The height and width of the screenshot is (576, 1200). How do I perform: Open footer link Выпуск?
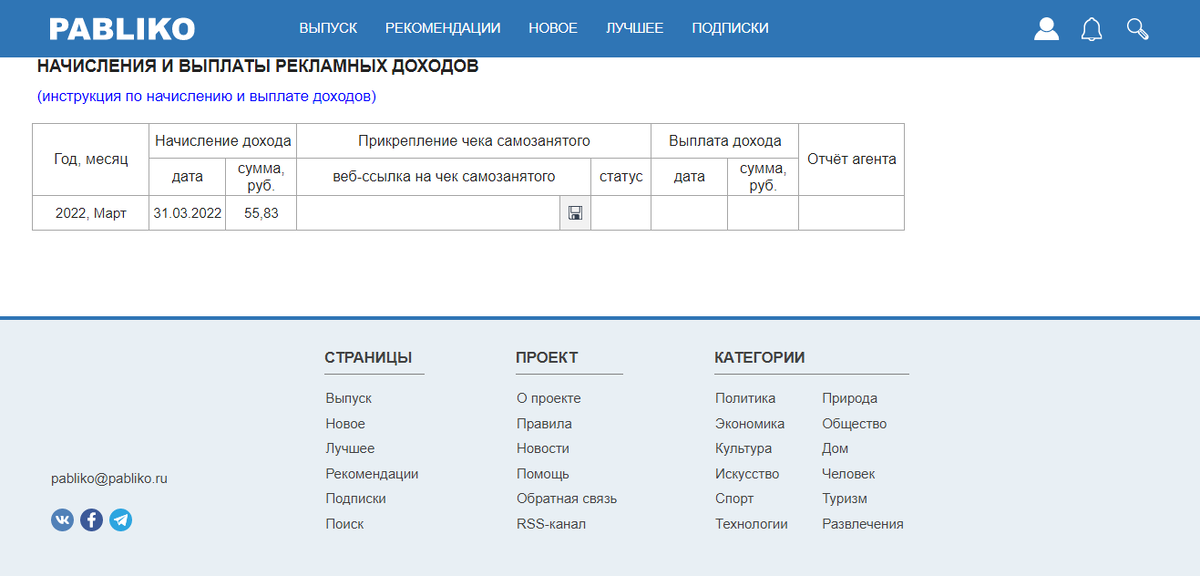pos(348,398)
